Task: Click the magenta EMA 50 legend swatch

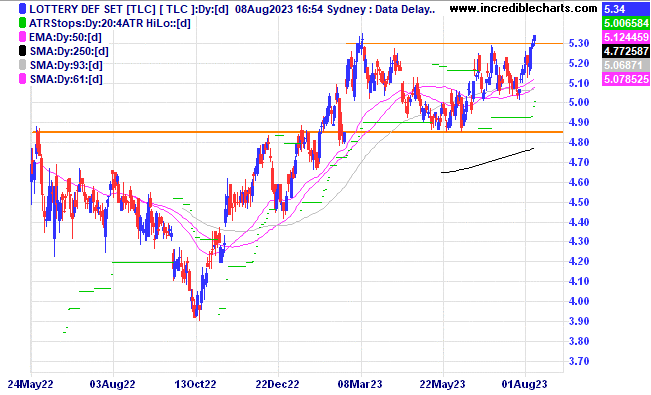Action: click(22, 37)
